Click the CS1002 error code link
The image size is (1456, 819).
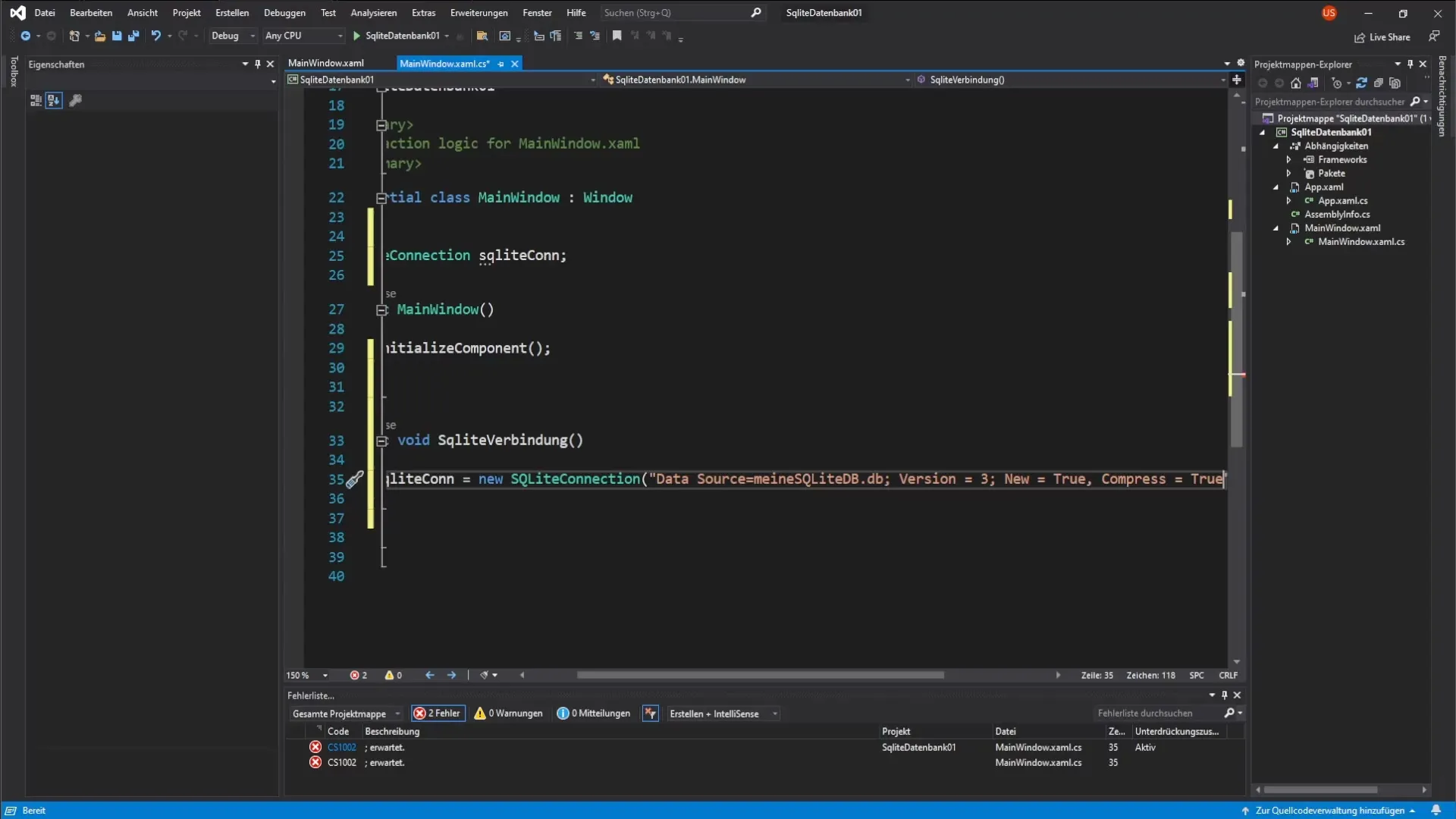pyautogui.click(x=341, y=748)
